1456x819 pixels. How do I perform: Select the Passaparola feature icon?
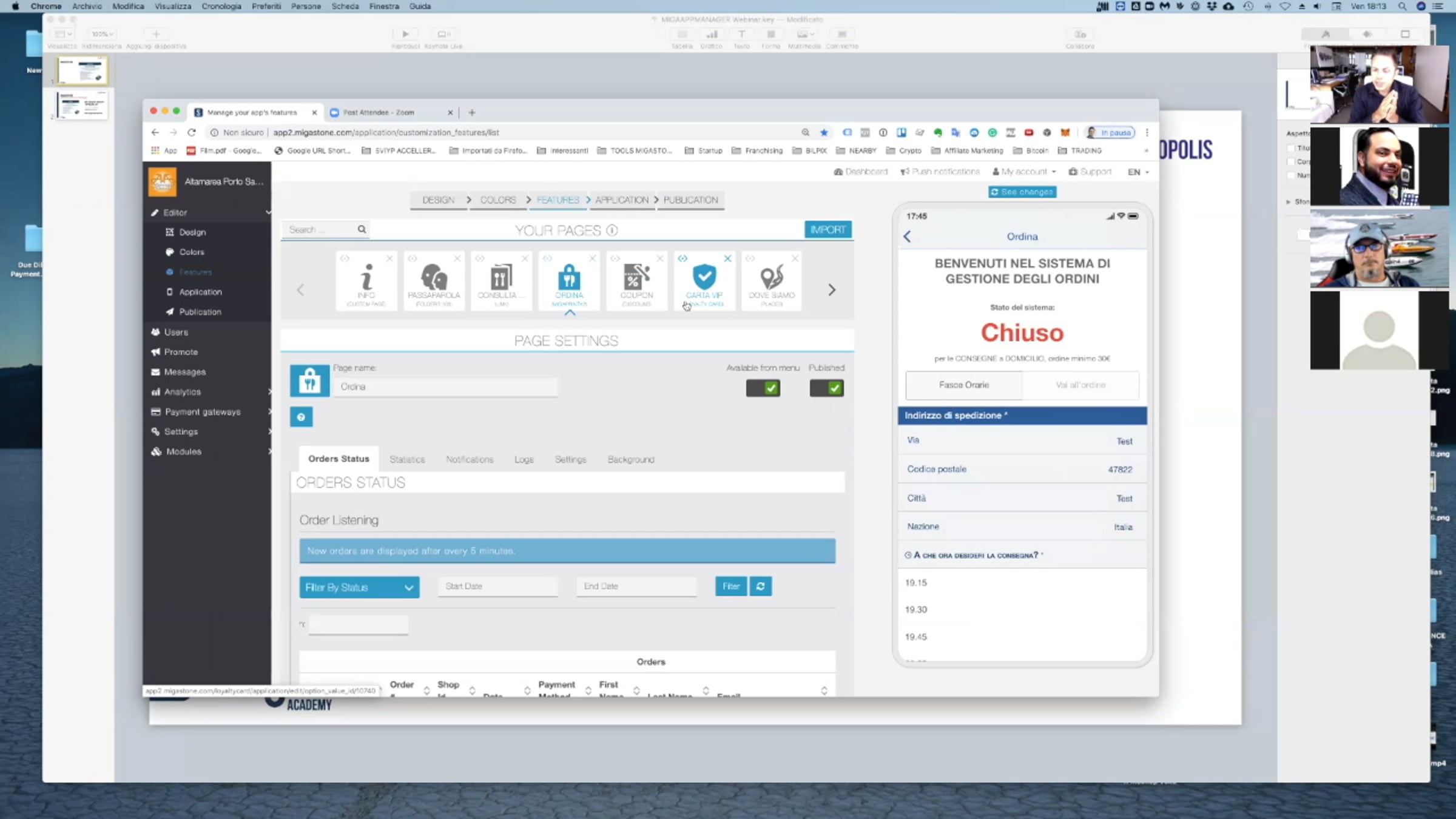tap(434, 281)
